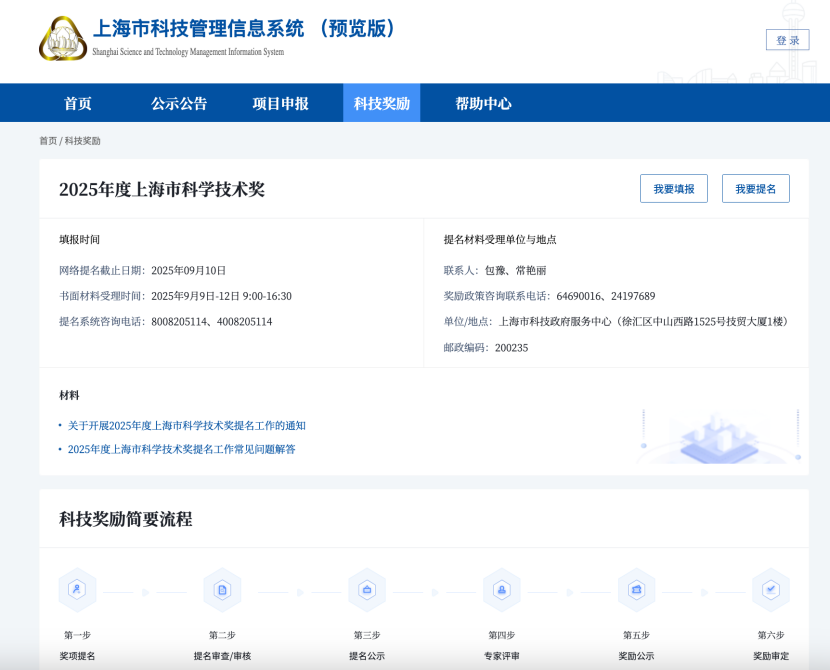This screenshot has height=670, width=830.
Task: Click the 奖励公示 step five icon
Action: [636, 590]
